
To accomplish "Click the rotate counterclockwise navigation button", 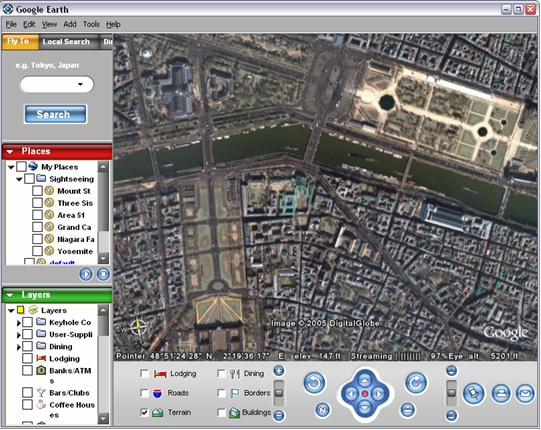I will point(314,383).
